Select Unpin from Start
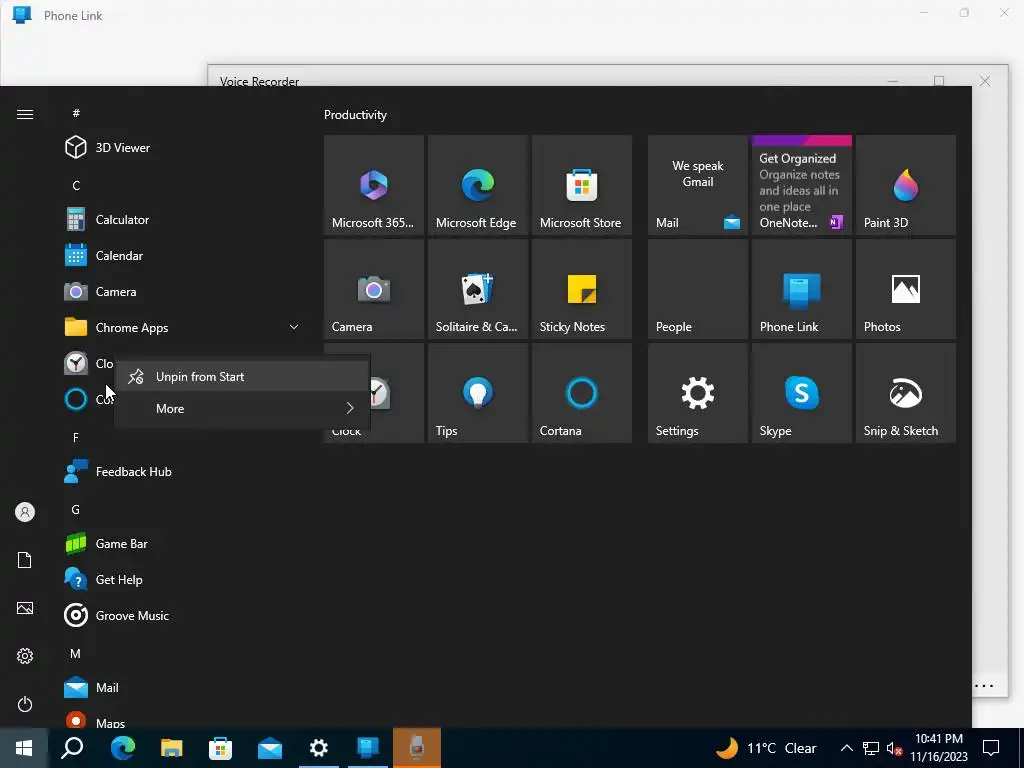1024x768 pixels. tap(242, 377)
